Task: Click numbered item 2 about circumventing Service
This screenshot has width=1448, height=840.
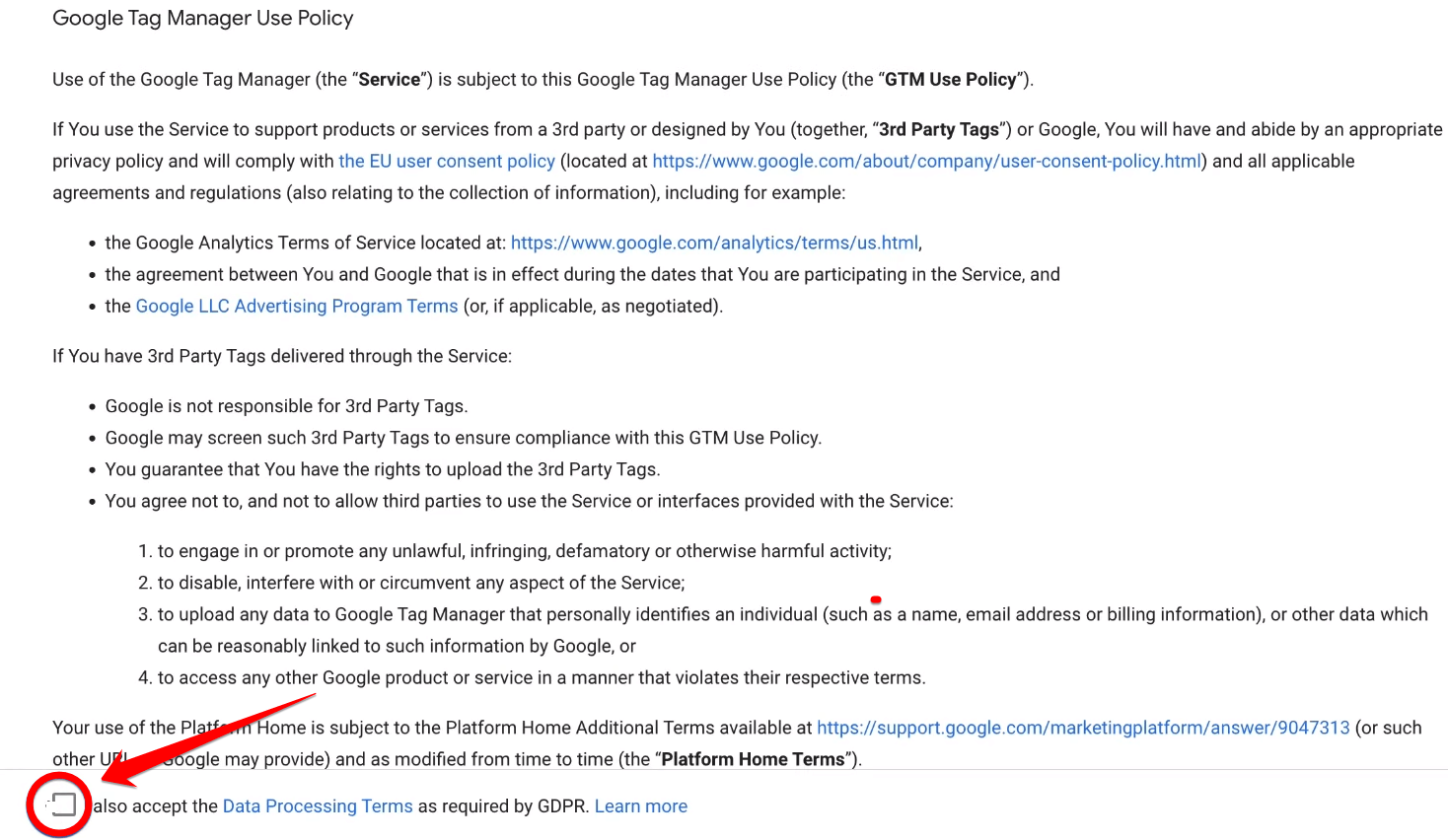Action: 420,583
